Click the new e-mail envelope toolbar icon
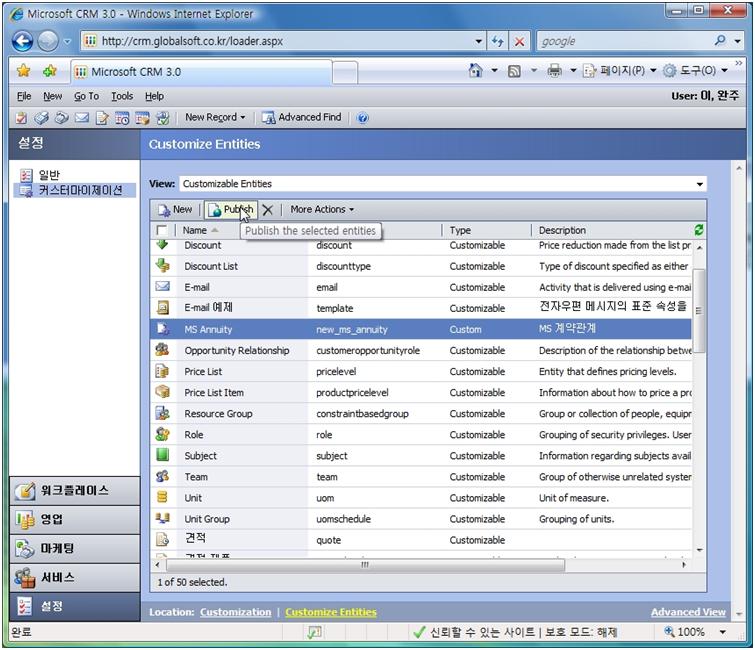 click(x=82, y=117)
